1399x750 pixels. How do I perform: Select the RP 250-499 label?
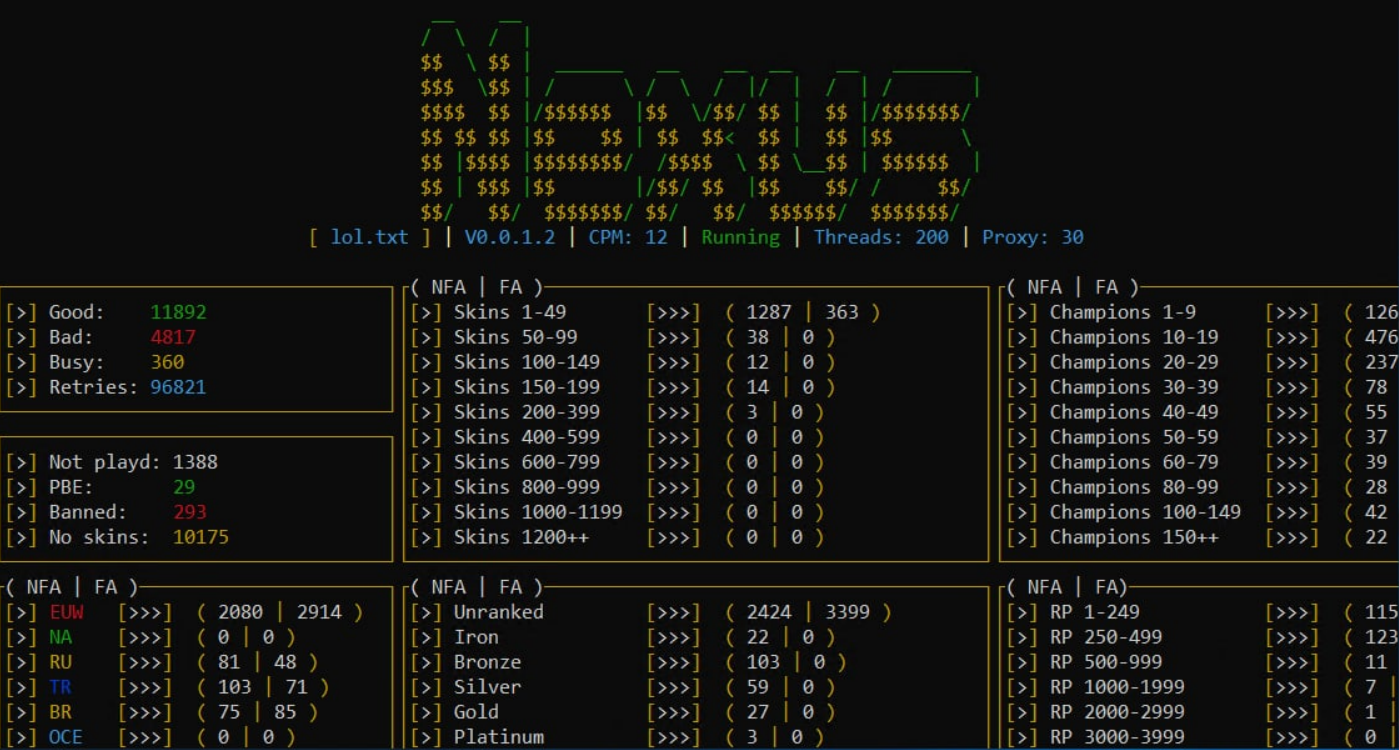click(x=1105, y=637)
